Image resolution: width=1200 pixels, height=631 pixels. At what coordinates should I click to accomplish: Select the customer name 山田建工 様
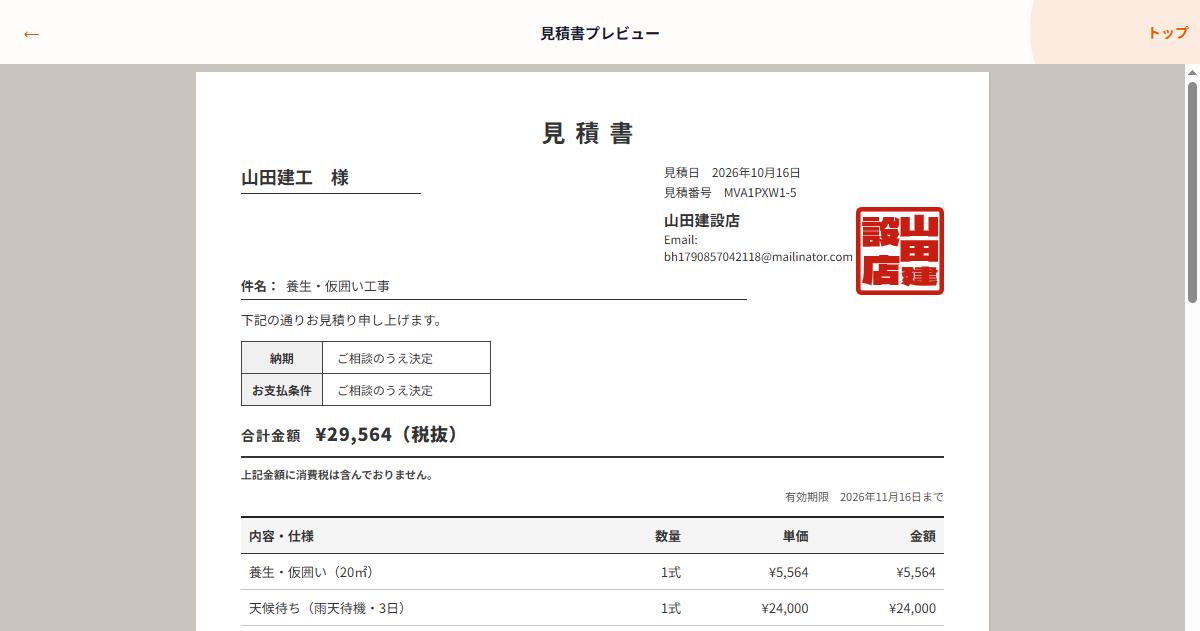[x=295, y=178]
